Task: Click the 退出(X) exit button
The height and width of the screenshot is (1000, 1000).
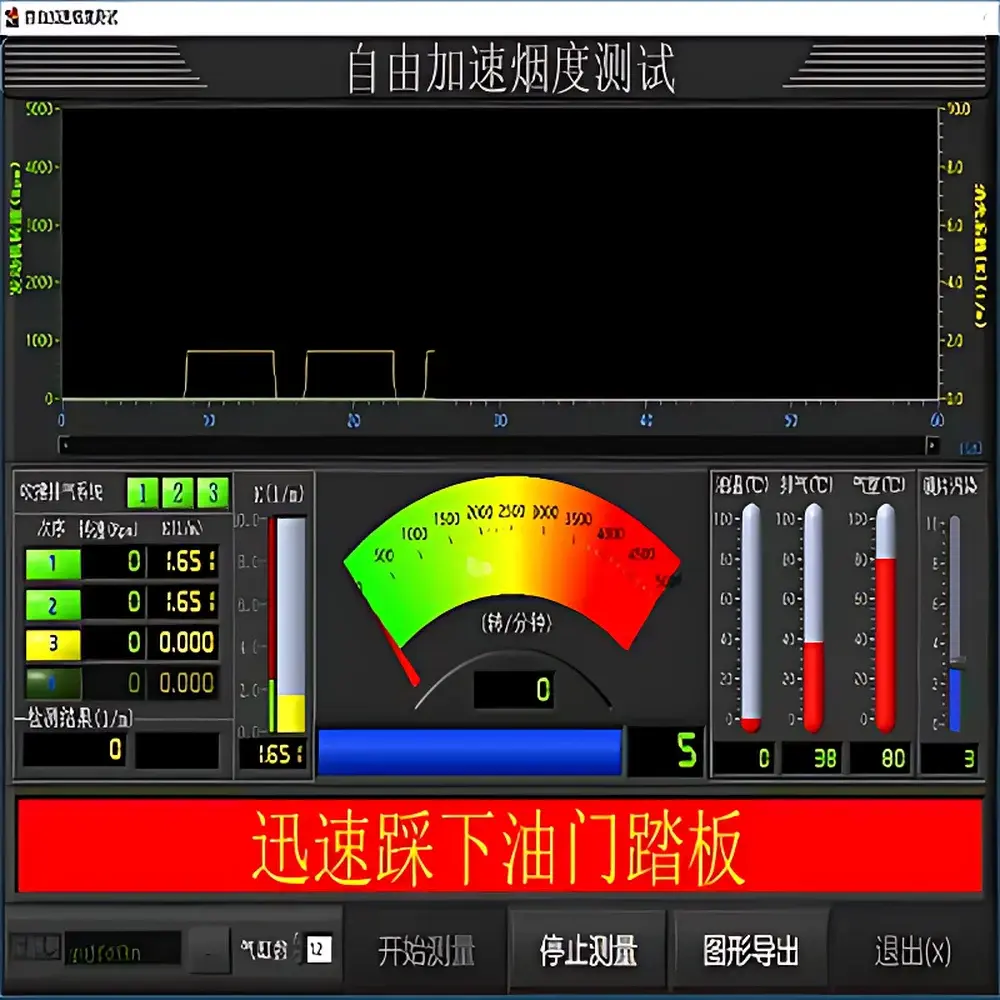Action: (x=913, y=952)
